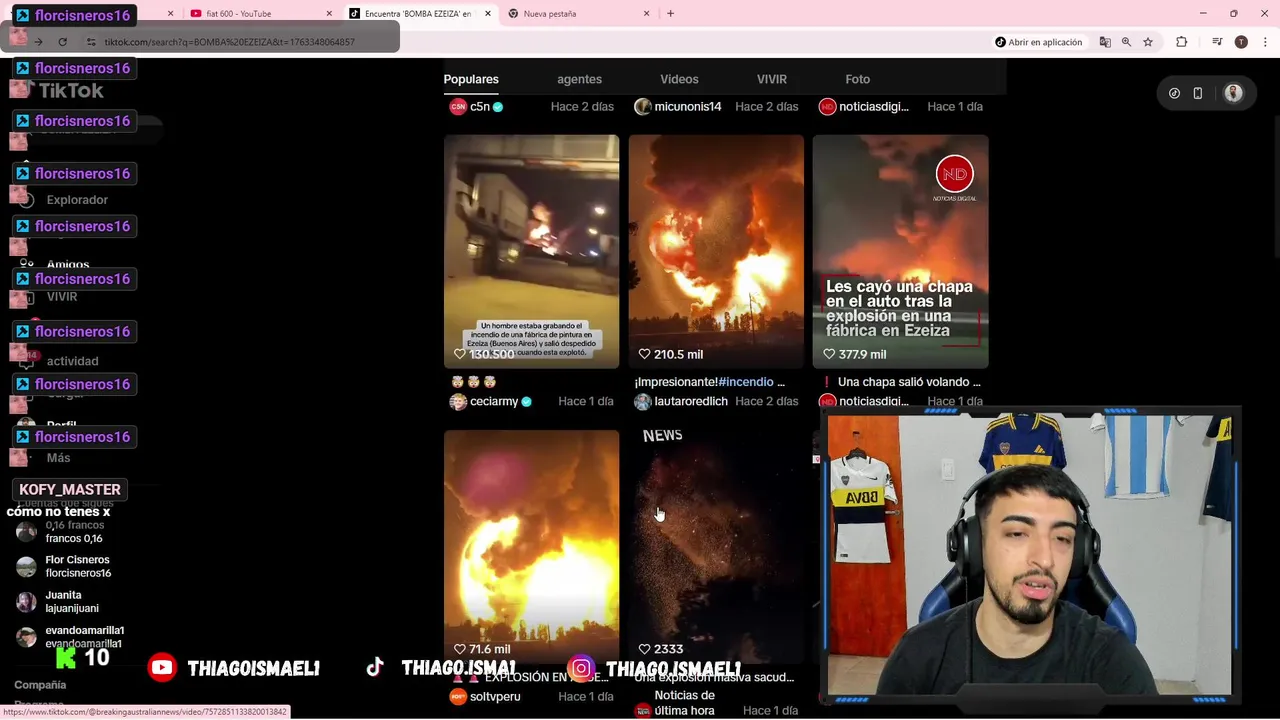Viewport: 1280px width, 720px height.
Task: Open soltvperu username link
Action: pos(495,696)
